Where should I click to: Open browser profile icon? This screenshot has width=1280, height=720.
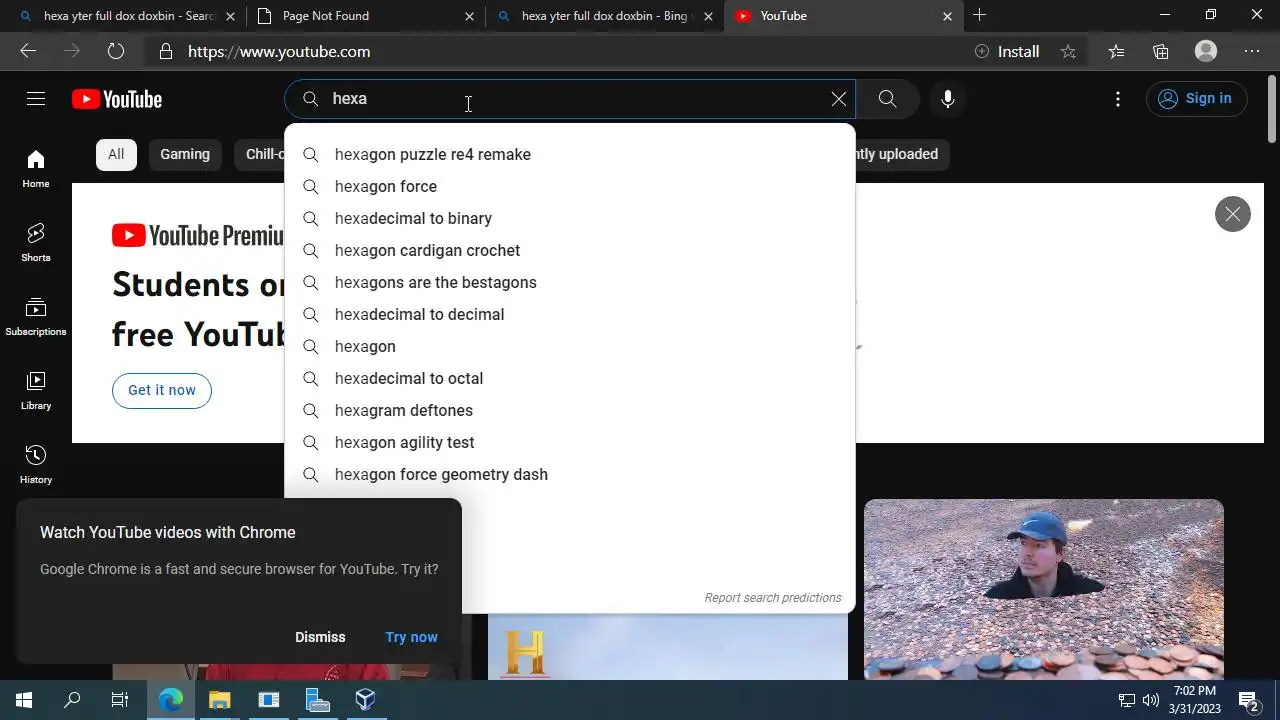(1206, 51)
